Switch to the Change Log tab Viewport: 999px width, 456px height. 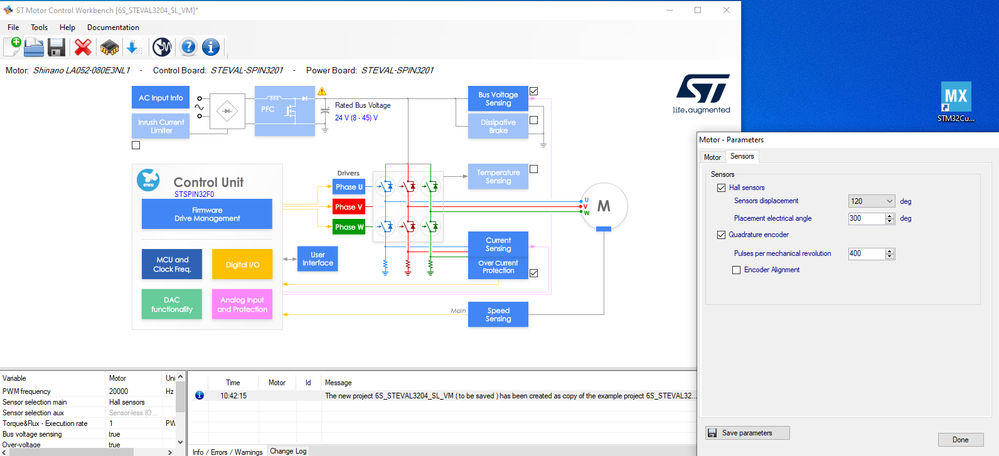(288, 451)
